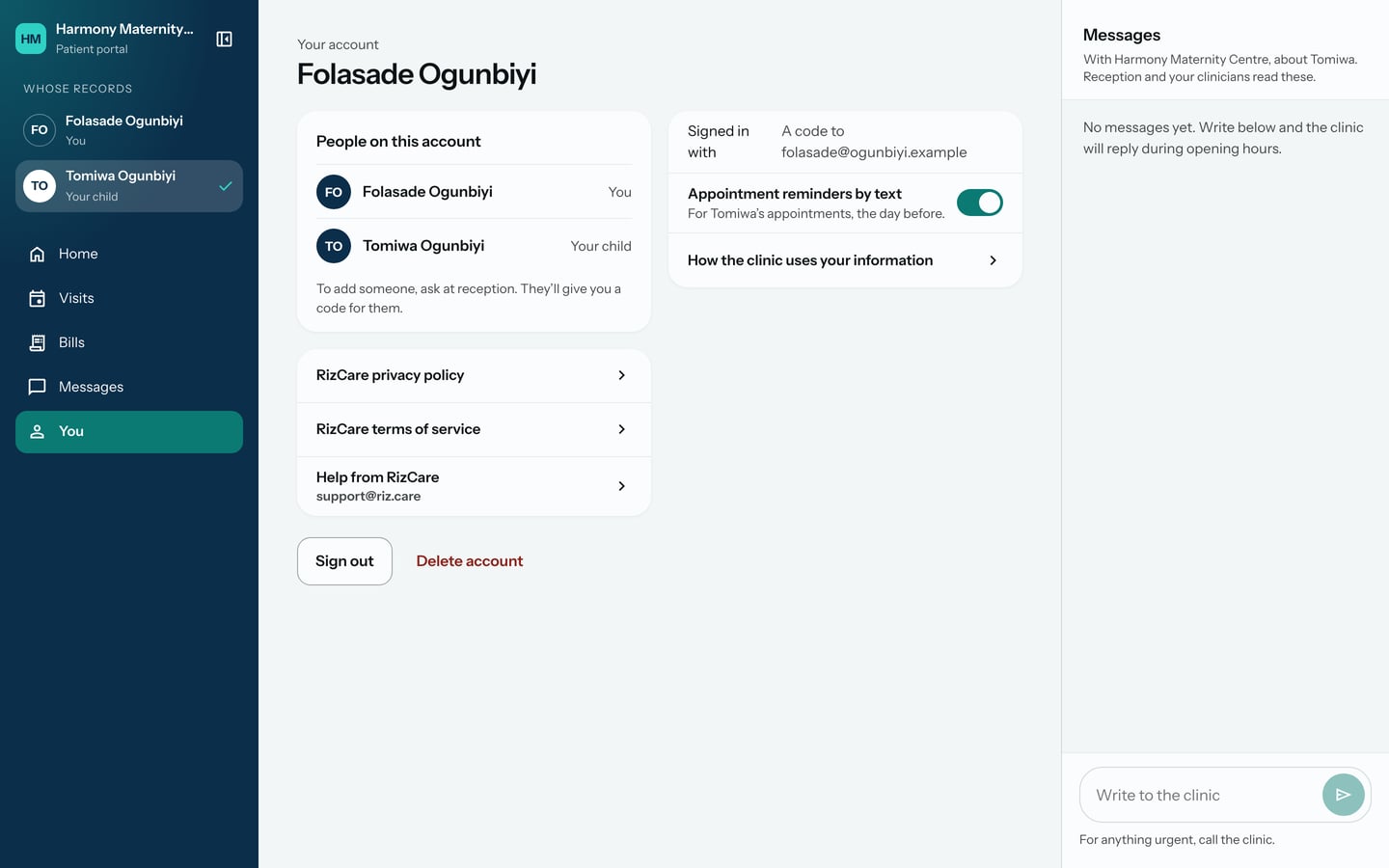Screen dimensions: 1389x868
Task: Click the TO avatar in the sidebar
Action: pyautogui.click(x=40, y=185)
